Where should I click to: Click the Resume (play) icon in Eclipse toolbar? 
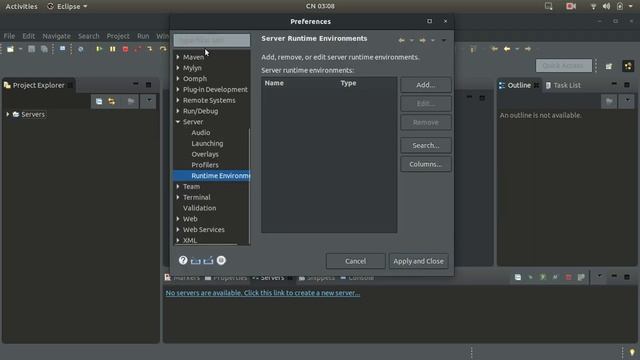pyautogui.click(x=99, y=49)
